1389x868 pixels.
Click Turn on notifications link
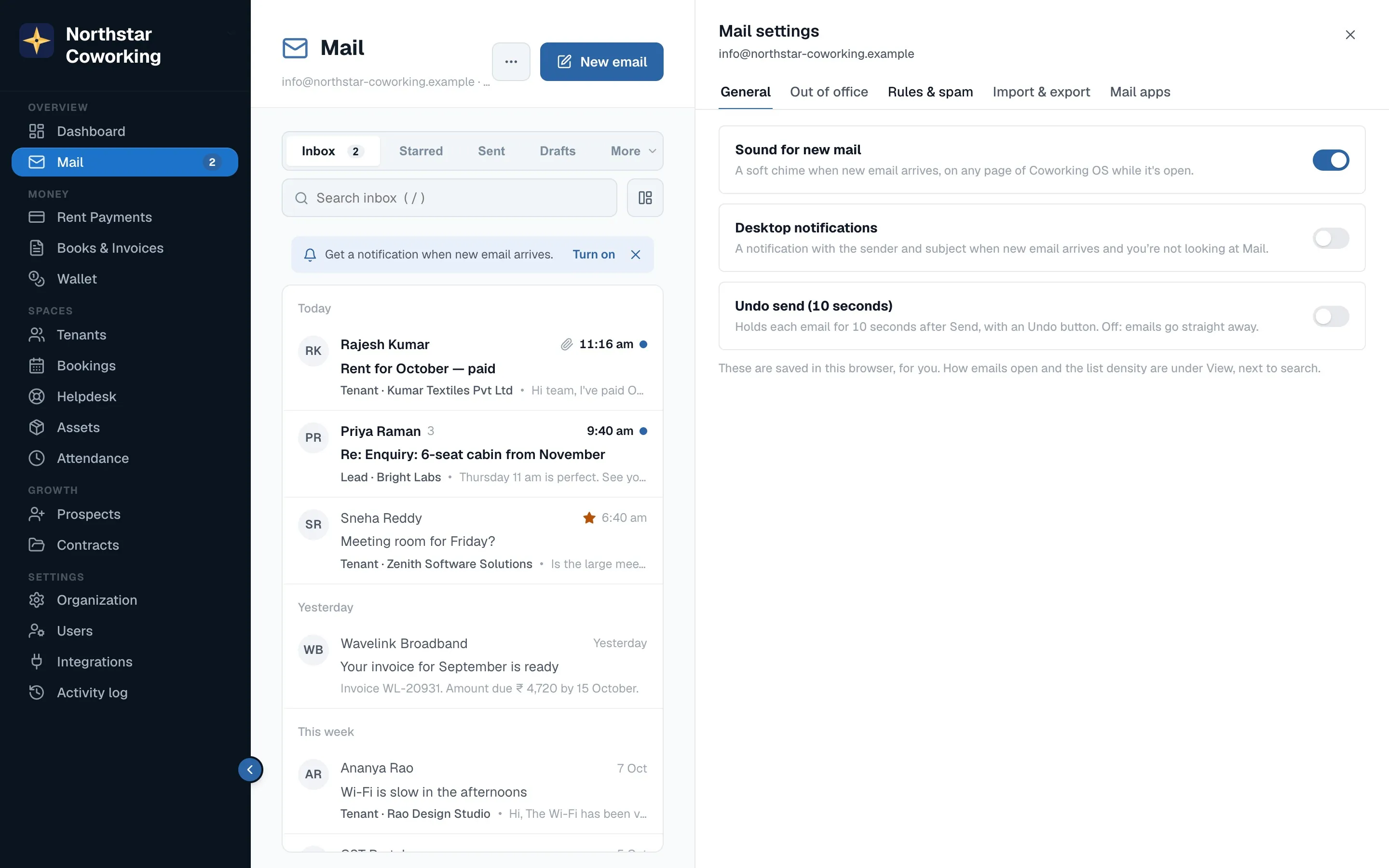point(594,255)
